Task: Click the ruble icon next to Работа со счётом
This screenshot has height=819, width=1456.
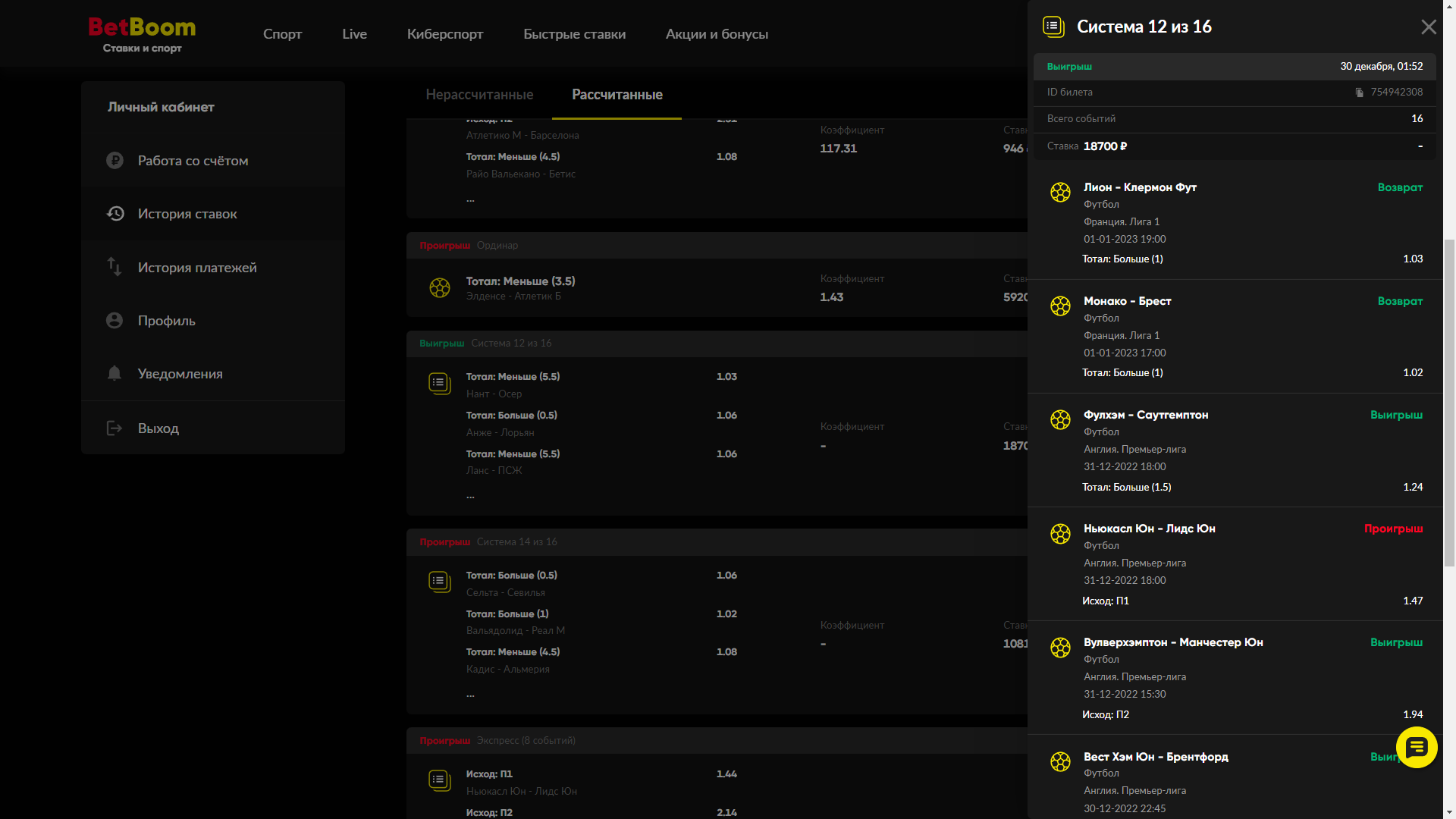Action: pyautogui.click(x=115, y=161)
